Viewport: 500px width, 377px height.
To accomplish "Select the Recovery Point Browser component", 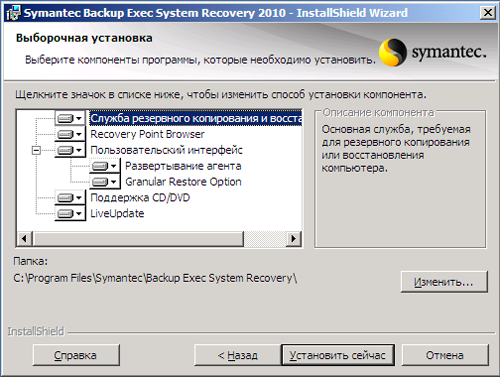I will 147,134.
